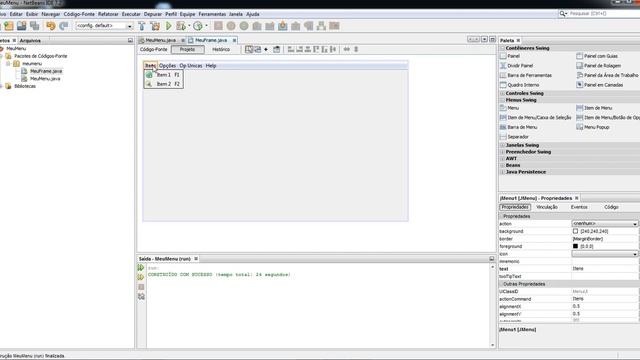
Task: Run the project with green play icon
Action: pos(169,26)
